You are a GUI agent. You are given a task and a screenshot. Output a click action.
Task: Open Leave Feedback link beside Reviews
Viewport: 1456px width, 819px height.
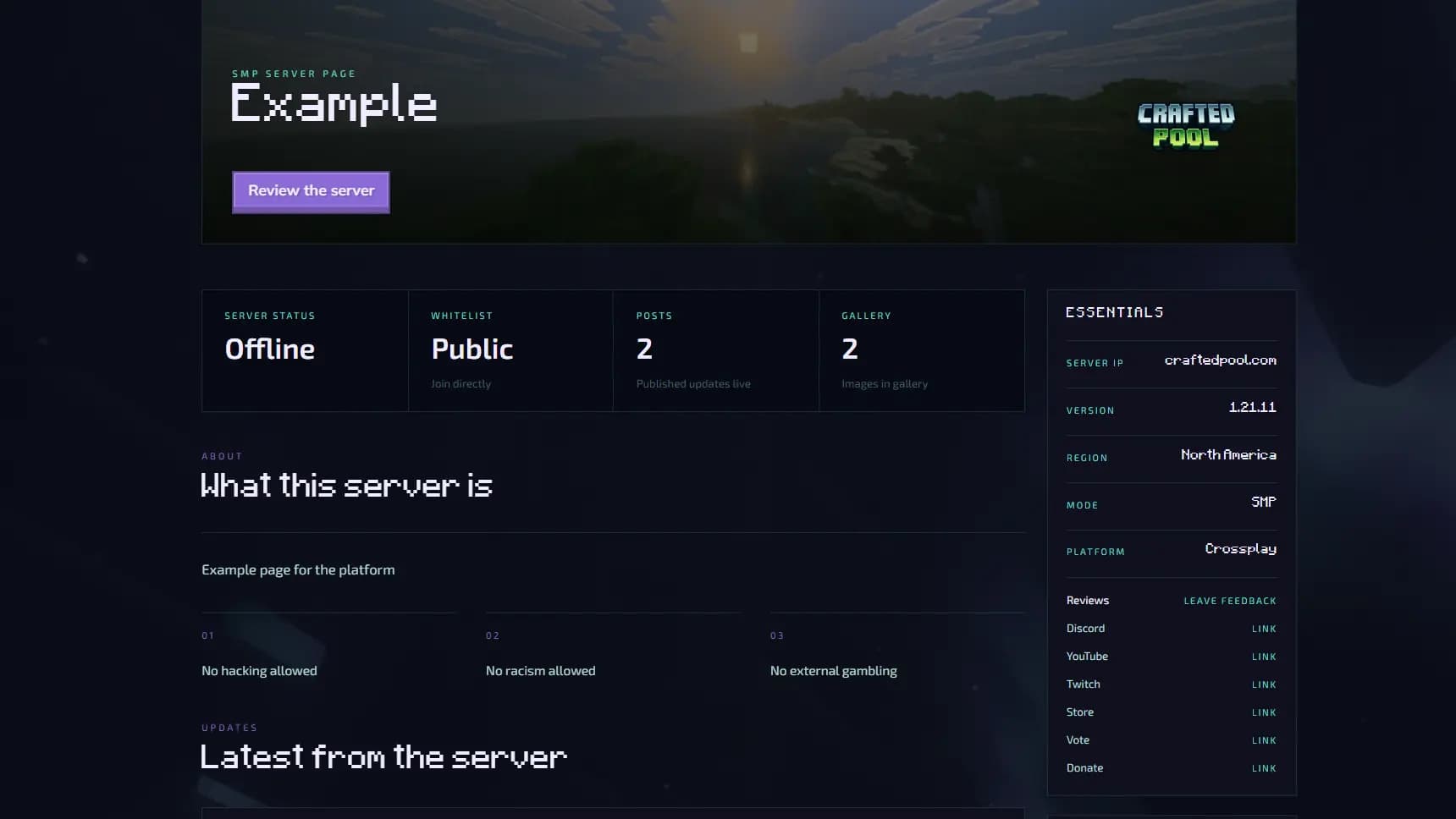1229,601
